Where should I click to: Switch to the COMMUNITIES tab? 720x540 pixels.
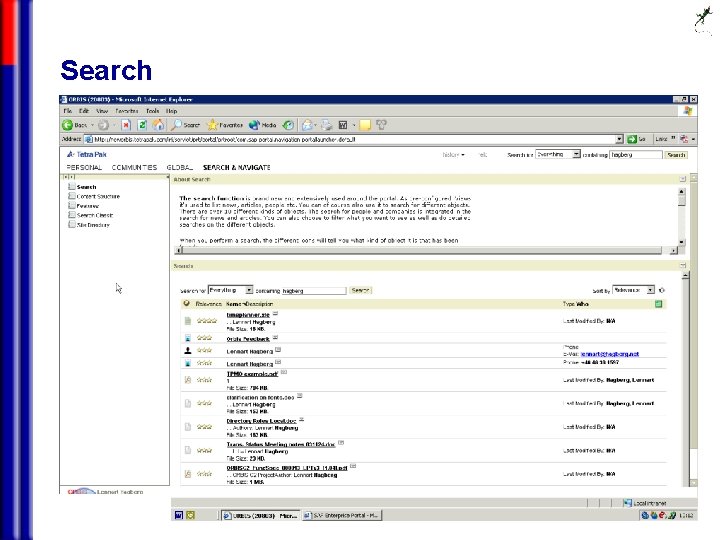(x=135, y=168)
